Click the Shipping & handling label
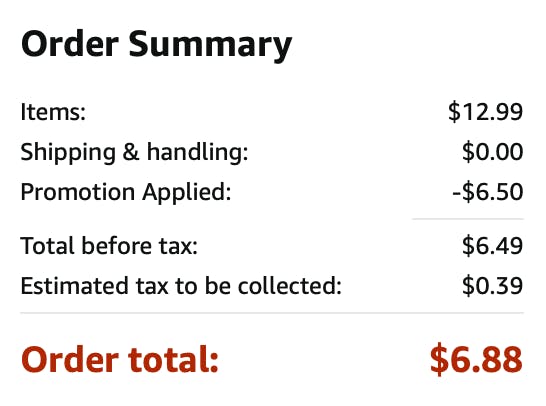The image size is (546, 406). coord(134,152)
